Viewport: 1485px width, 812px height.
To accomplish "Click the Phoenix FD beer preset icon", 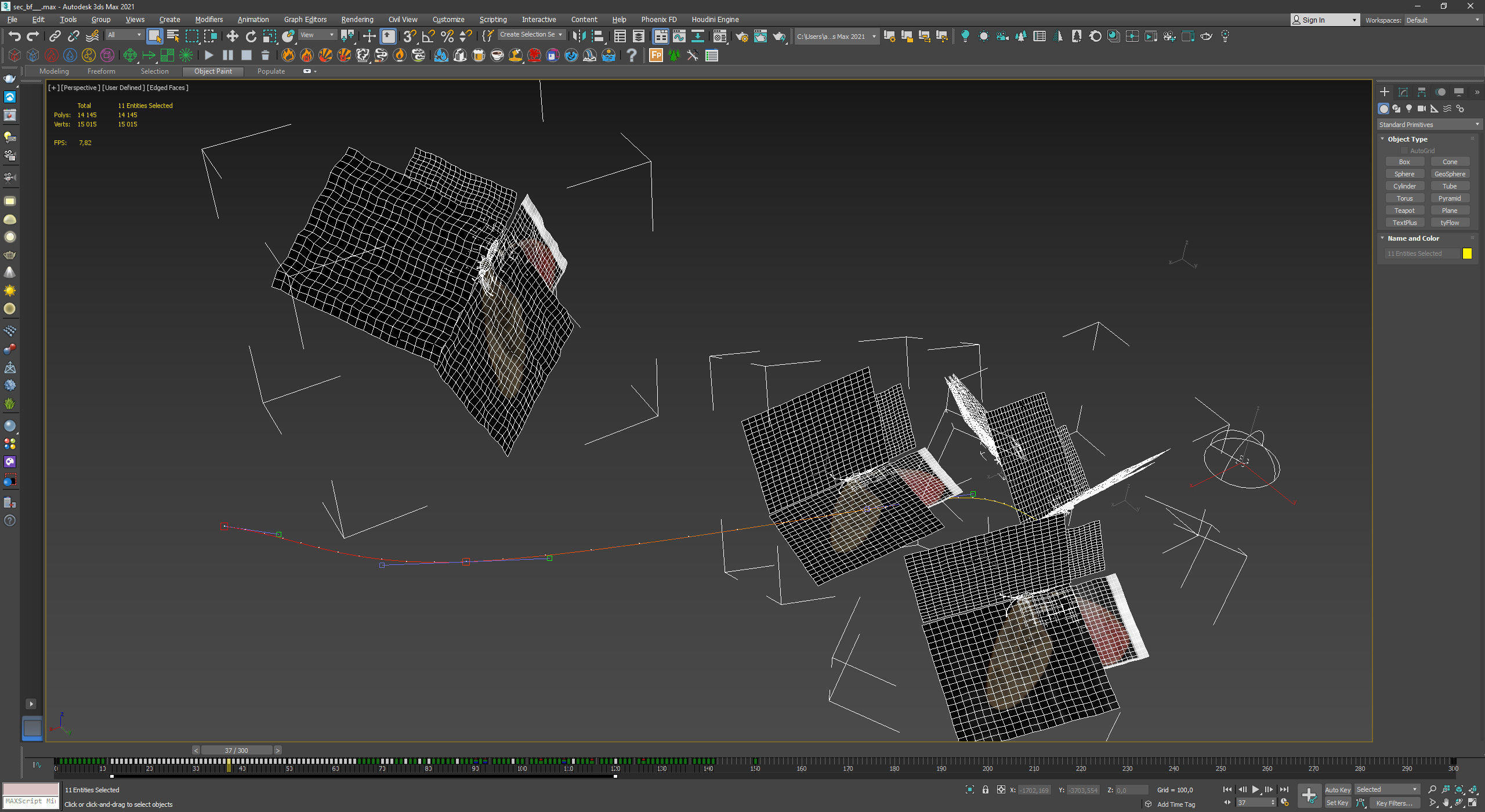I will pos(479,55).
